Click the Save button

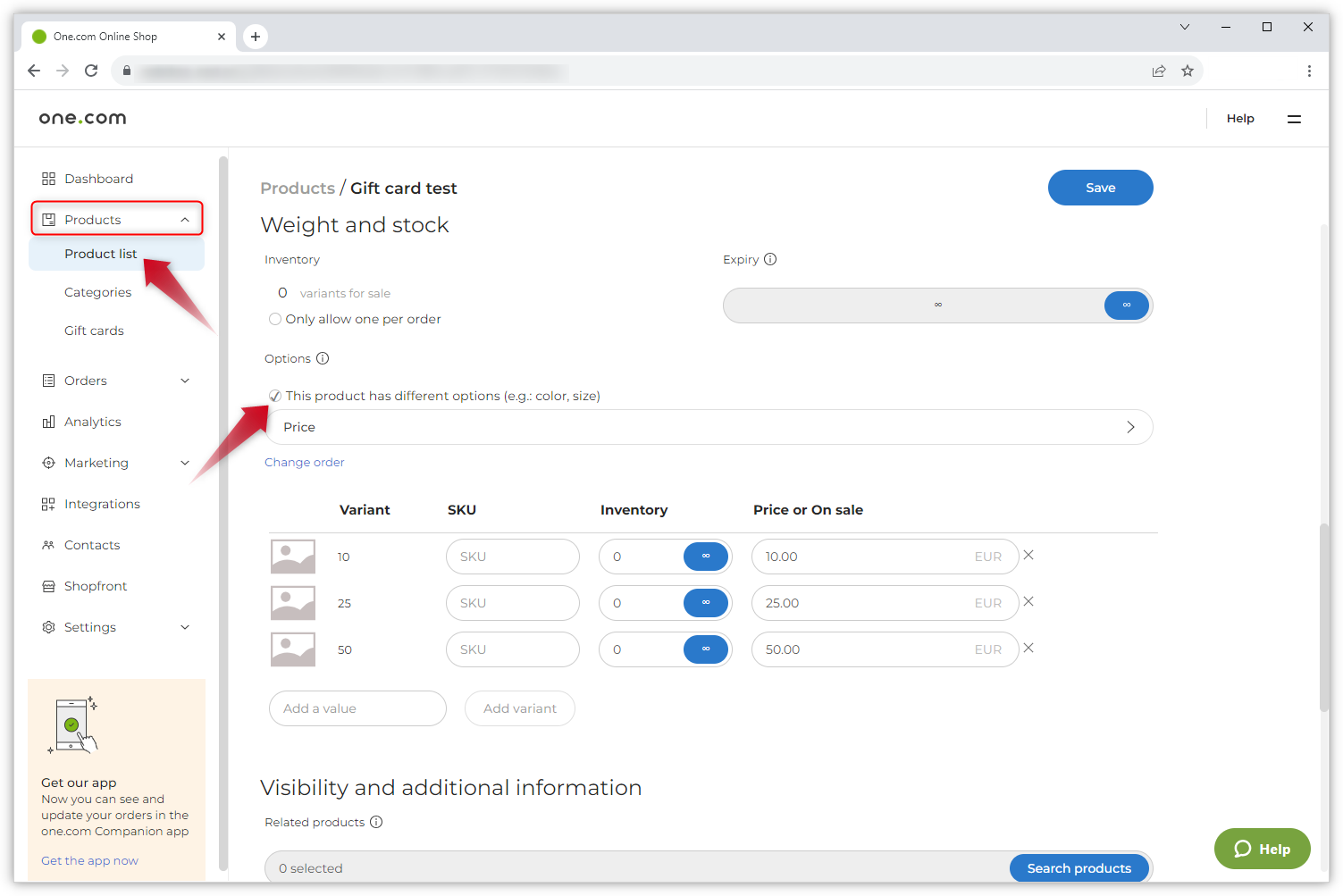tap(1100, 188)
